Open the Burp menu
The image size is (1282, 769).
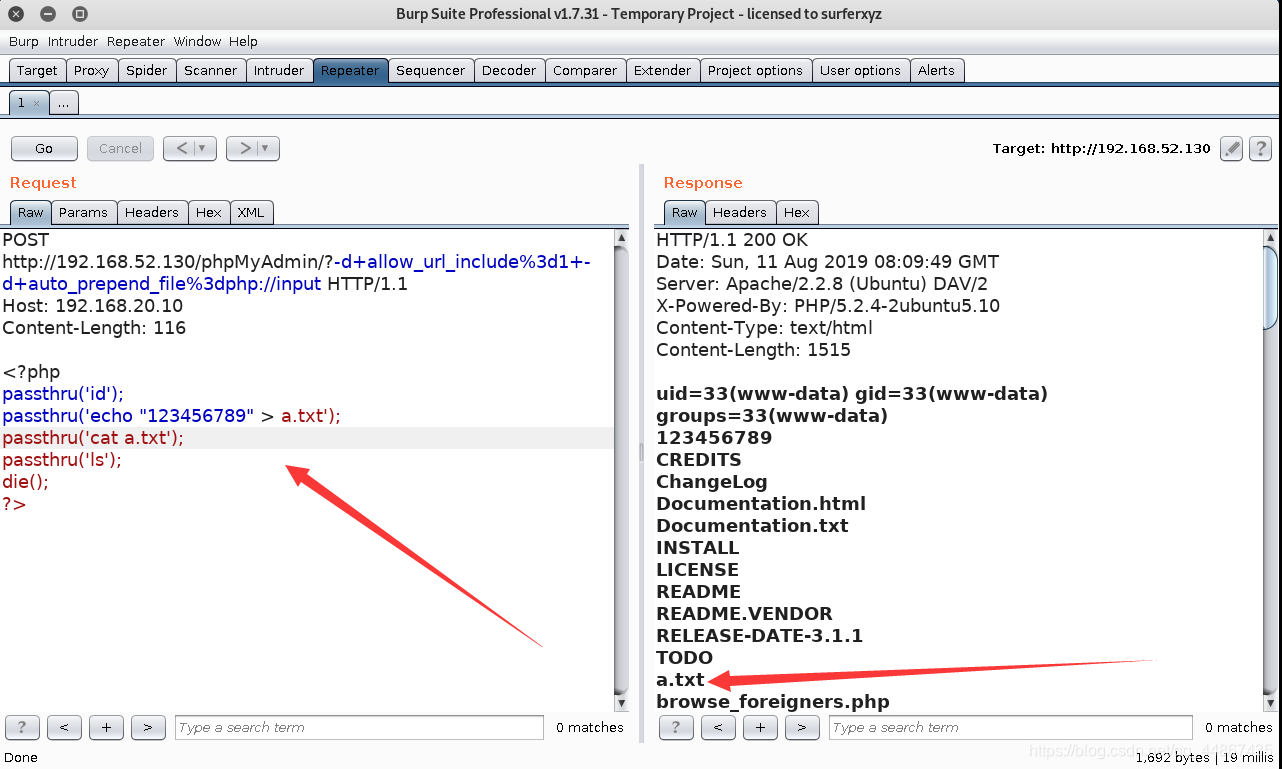point(23,41)
